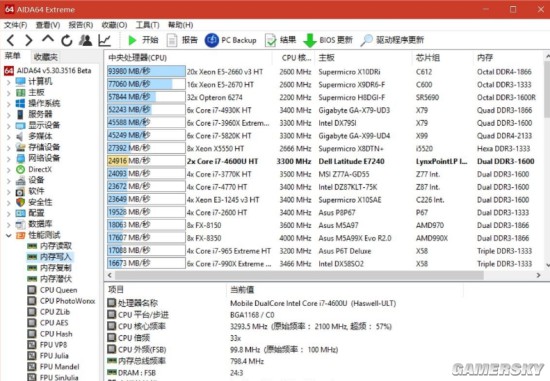The height and width of the screenshot is (381, 550).
Task: Click the 报告 toolbar button
Action: point(182,40)
